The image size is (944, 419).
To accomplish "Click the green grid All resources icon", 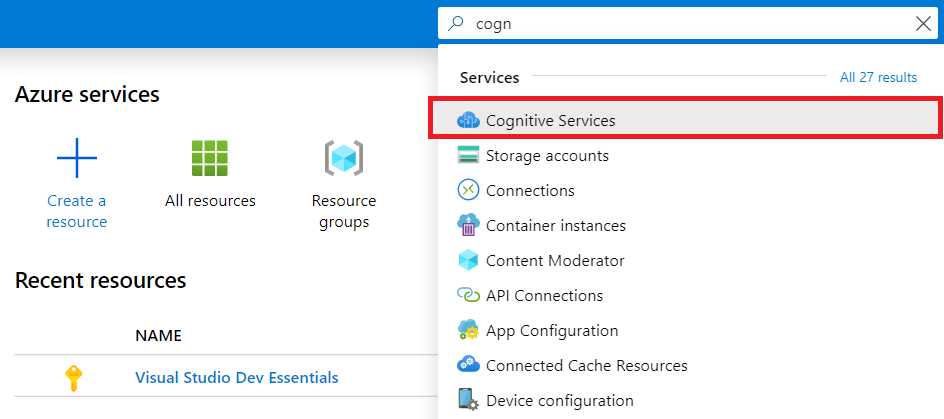I will (210, 158).
